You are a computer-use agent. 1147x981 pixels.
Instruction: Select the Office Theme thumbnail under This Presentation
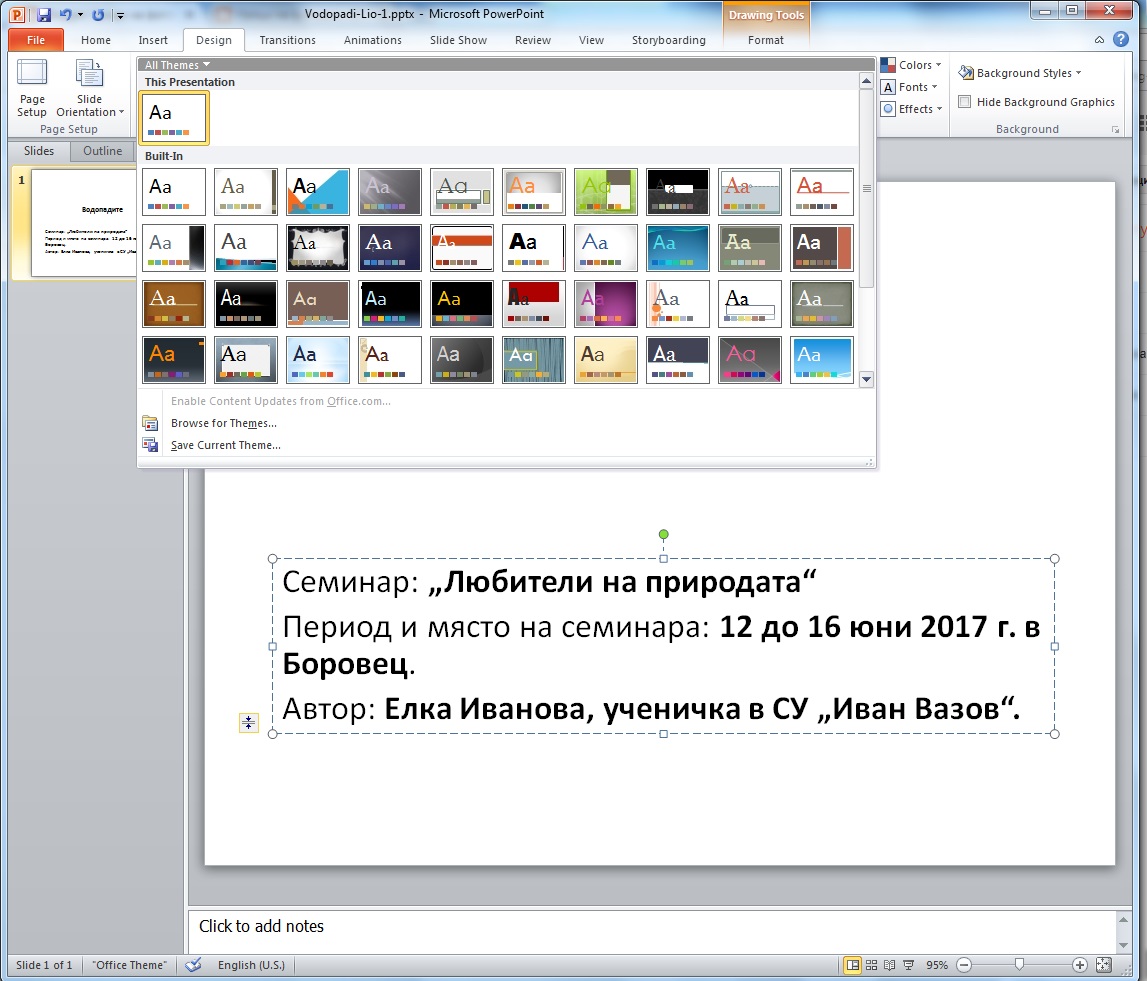(173, 117)
